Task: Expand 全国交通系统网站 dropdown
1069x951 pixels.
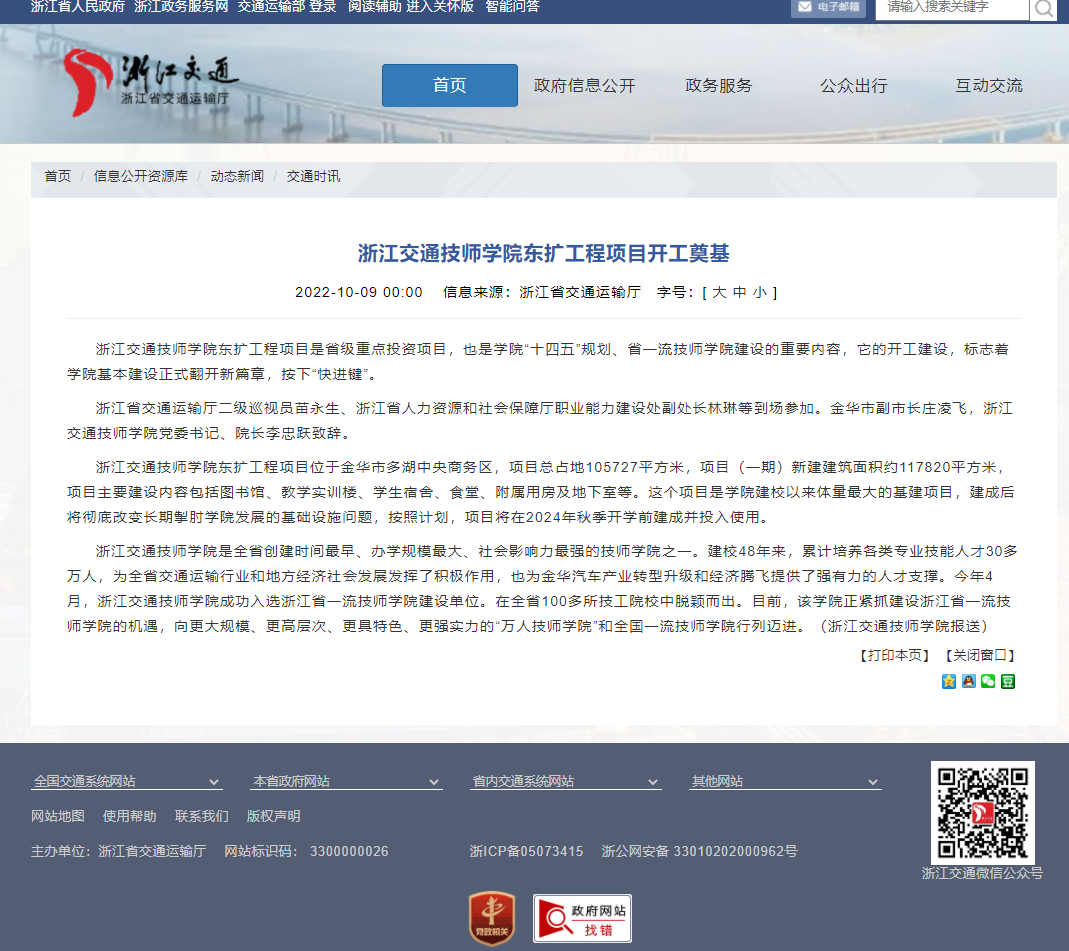Action: click(x=126, y=782)
